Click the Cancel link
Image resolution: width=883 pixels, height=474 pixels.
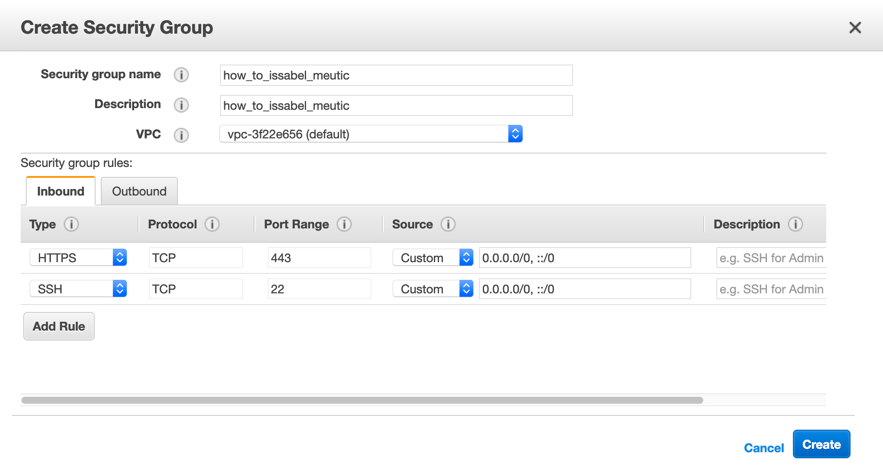point(763,448)
